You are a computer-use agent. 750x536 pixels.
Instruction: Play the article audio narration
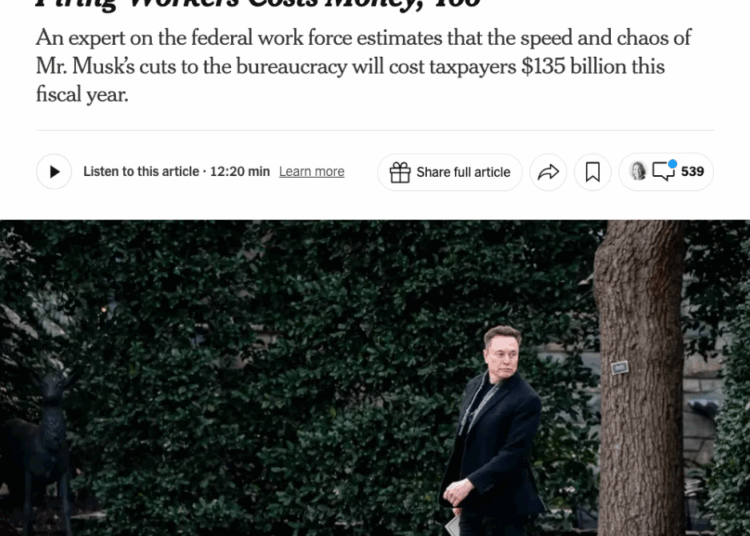click(54, 172)
